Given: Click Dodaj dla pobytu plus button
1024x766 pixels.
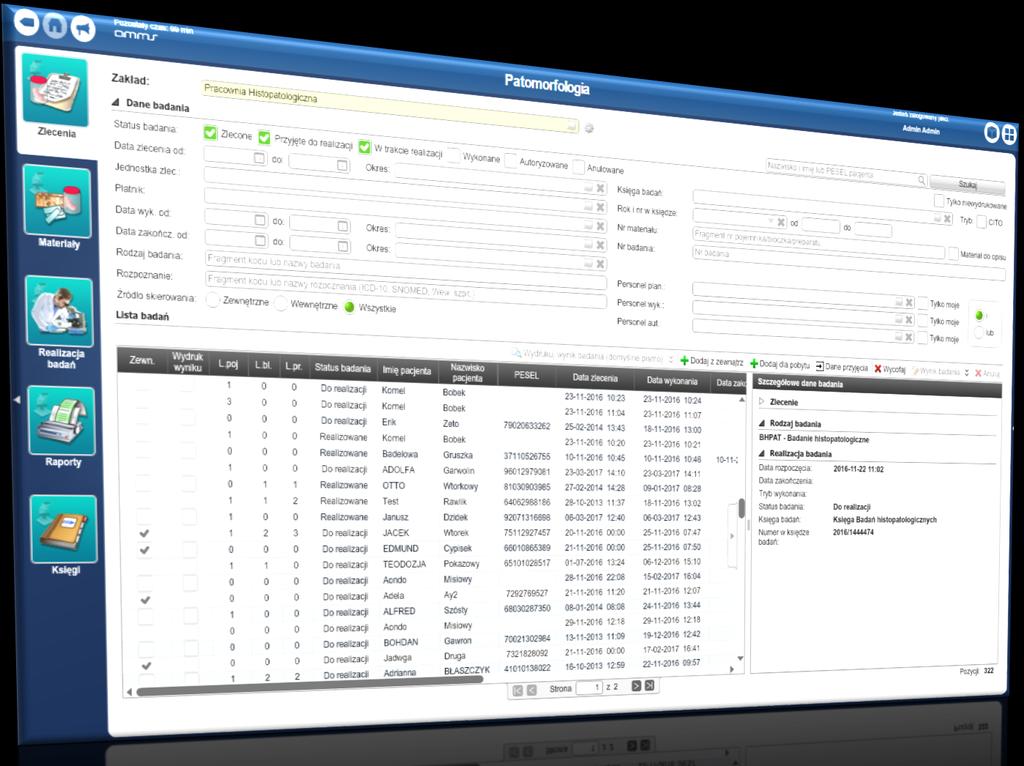Looking at the screenshot, I should [780, 364].
